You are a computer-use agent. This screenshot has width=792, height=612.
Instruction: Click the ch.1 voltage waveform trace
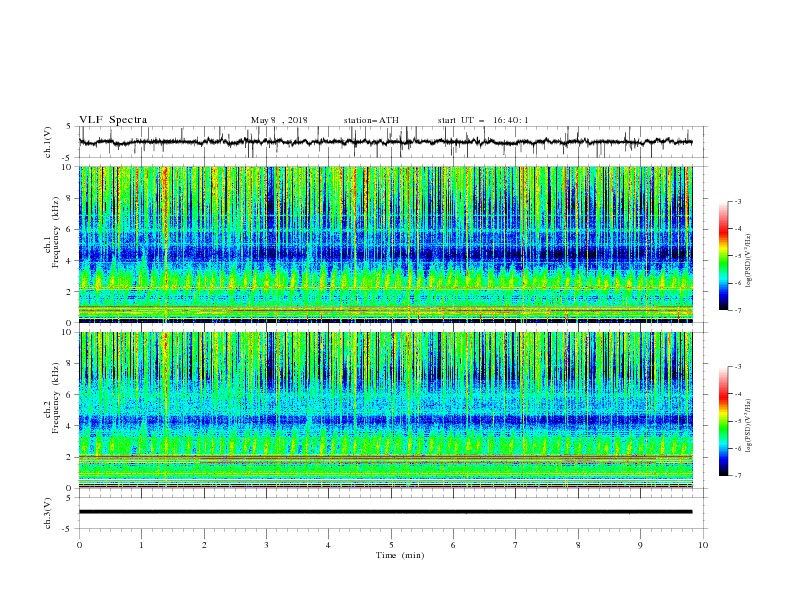385,142
